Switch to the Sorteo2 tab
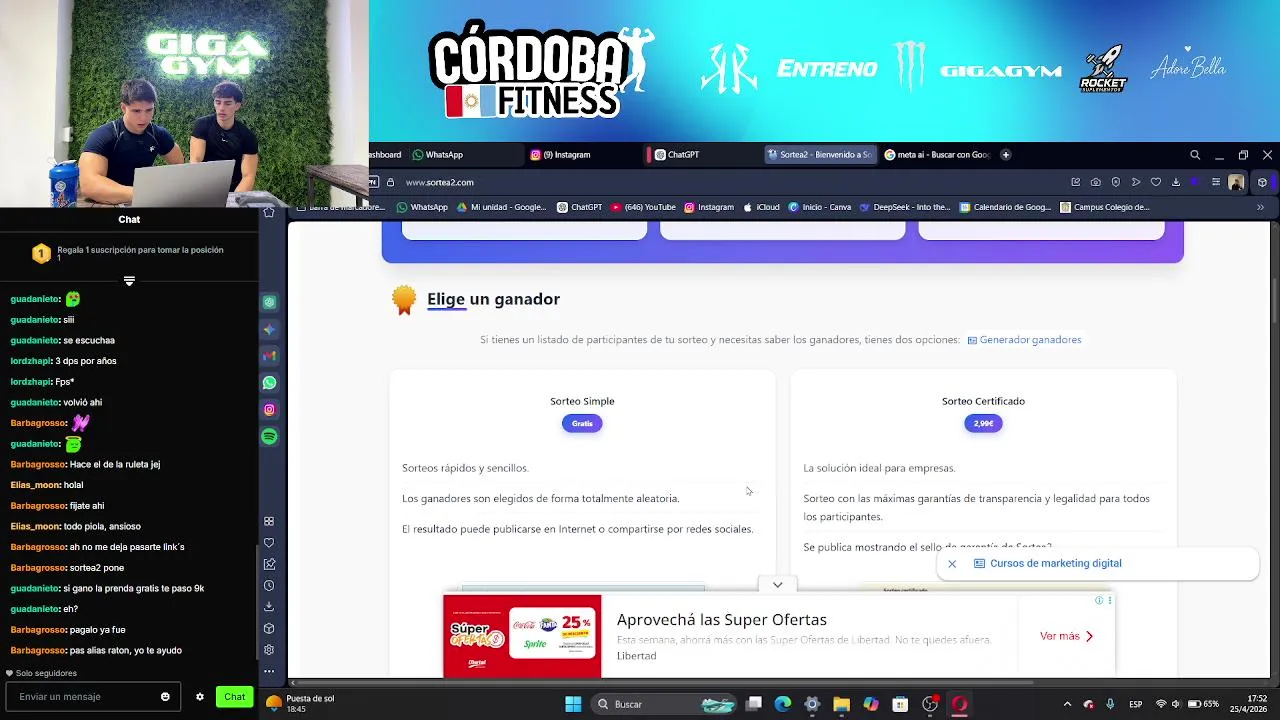1280x720 pixels. pos(820,155)
